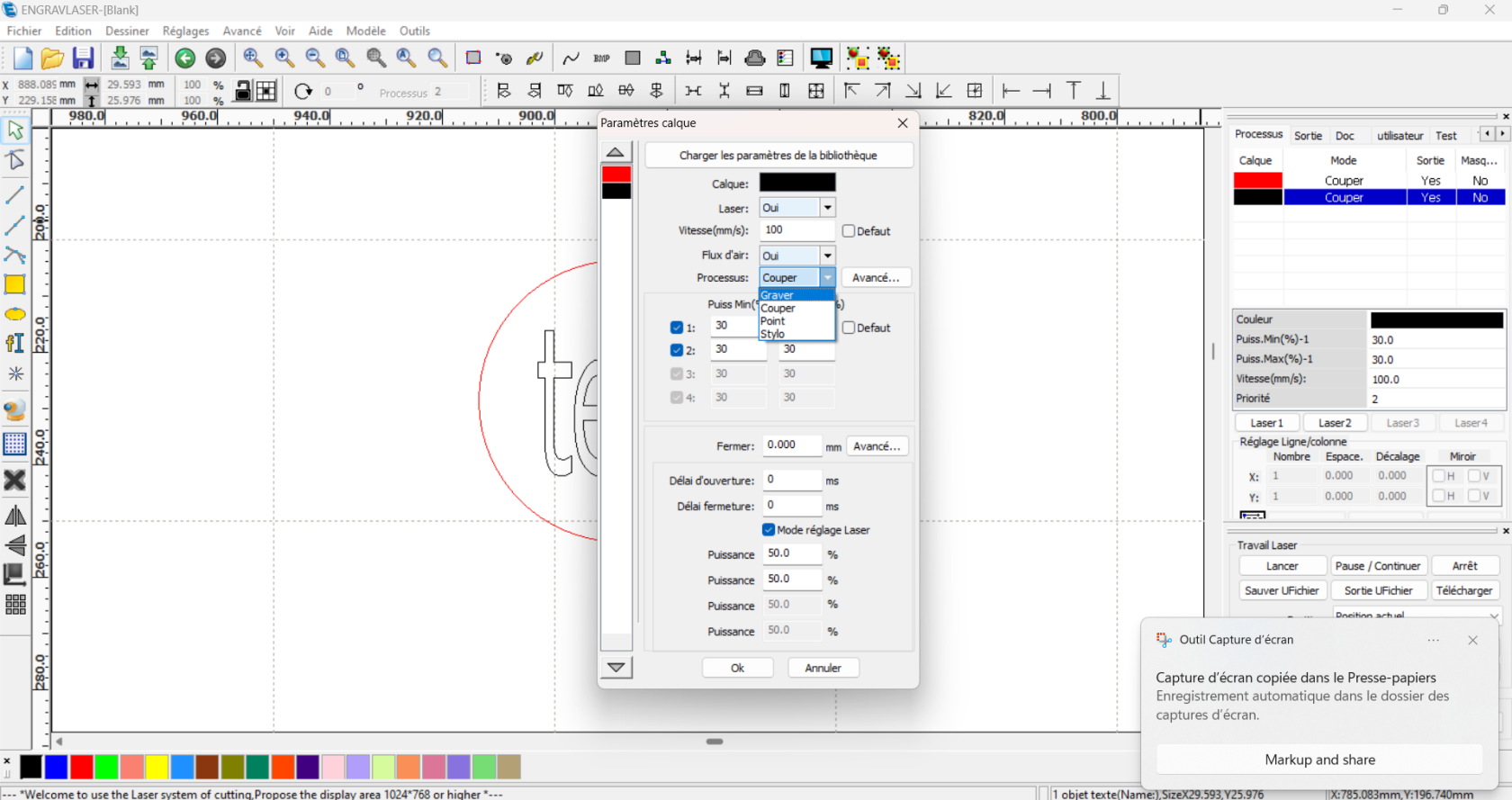The width and height of the screenshot is (1512, 800).
Task: Click the Import icon with the green down arrow
Action: 120,58
